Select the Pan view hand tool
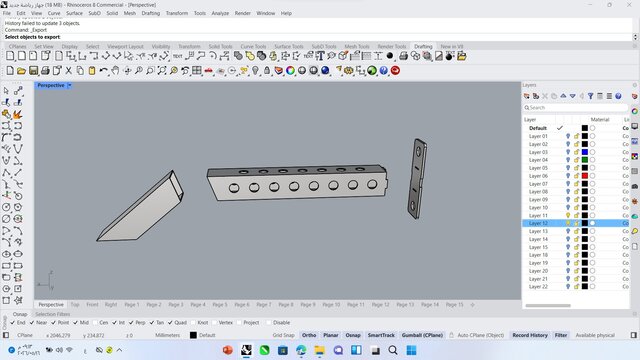This screenshot has width=640, height=360. (115, 71)
